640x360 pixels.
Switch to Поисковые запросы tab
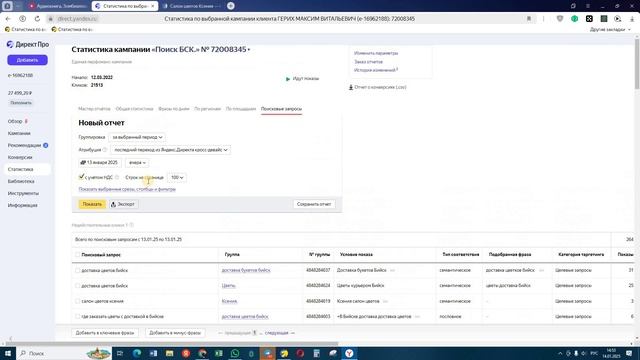[x=281, y=109]
